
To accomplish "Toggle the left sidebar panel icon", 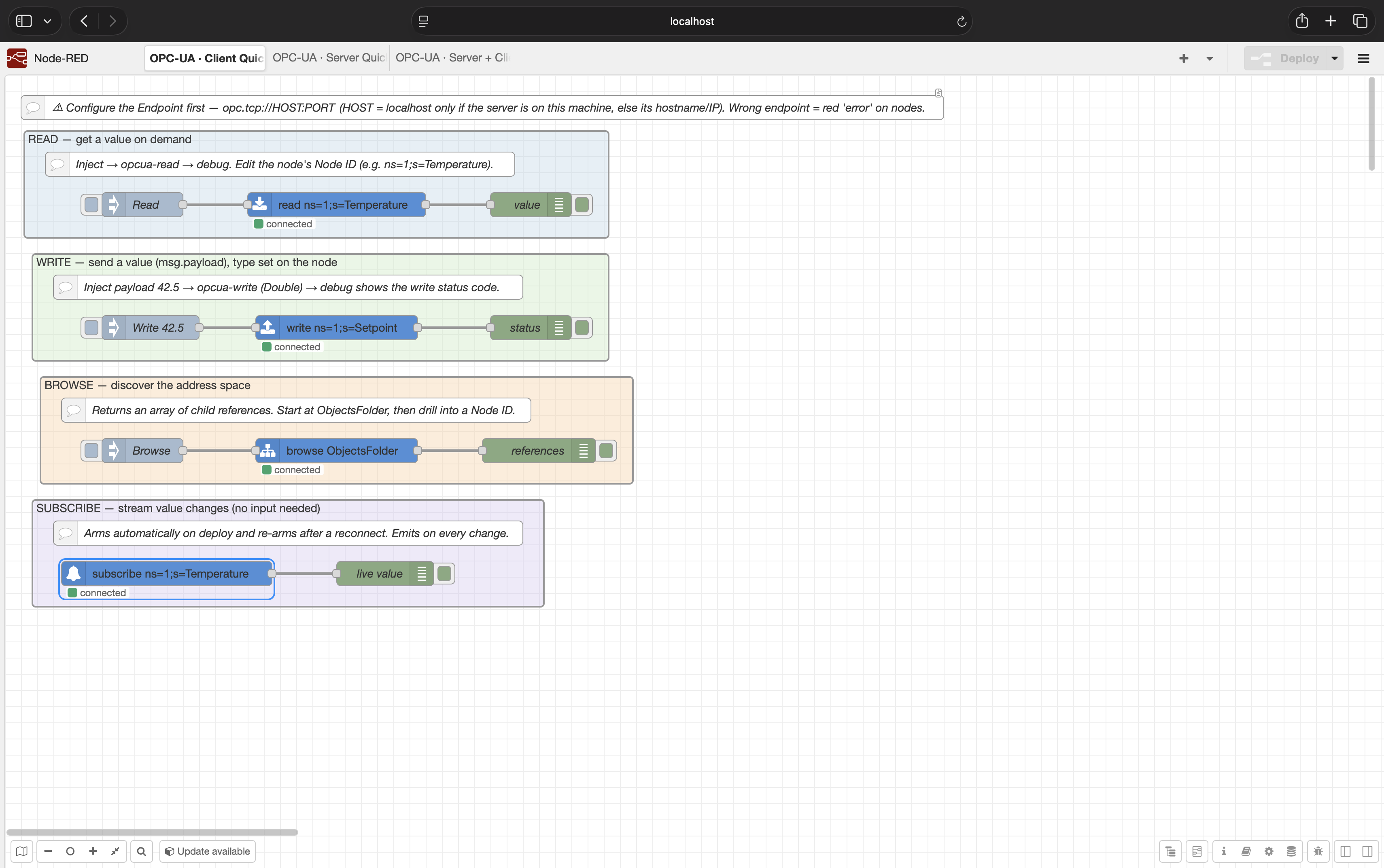I will pos(1345,851).
